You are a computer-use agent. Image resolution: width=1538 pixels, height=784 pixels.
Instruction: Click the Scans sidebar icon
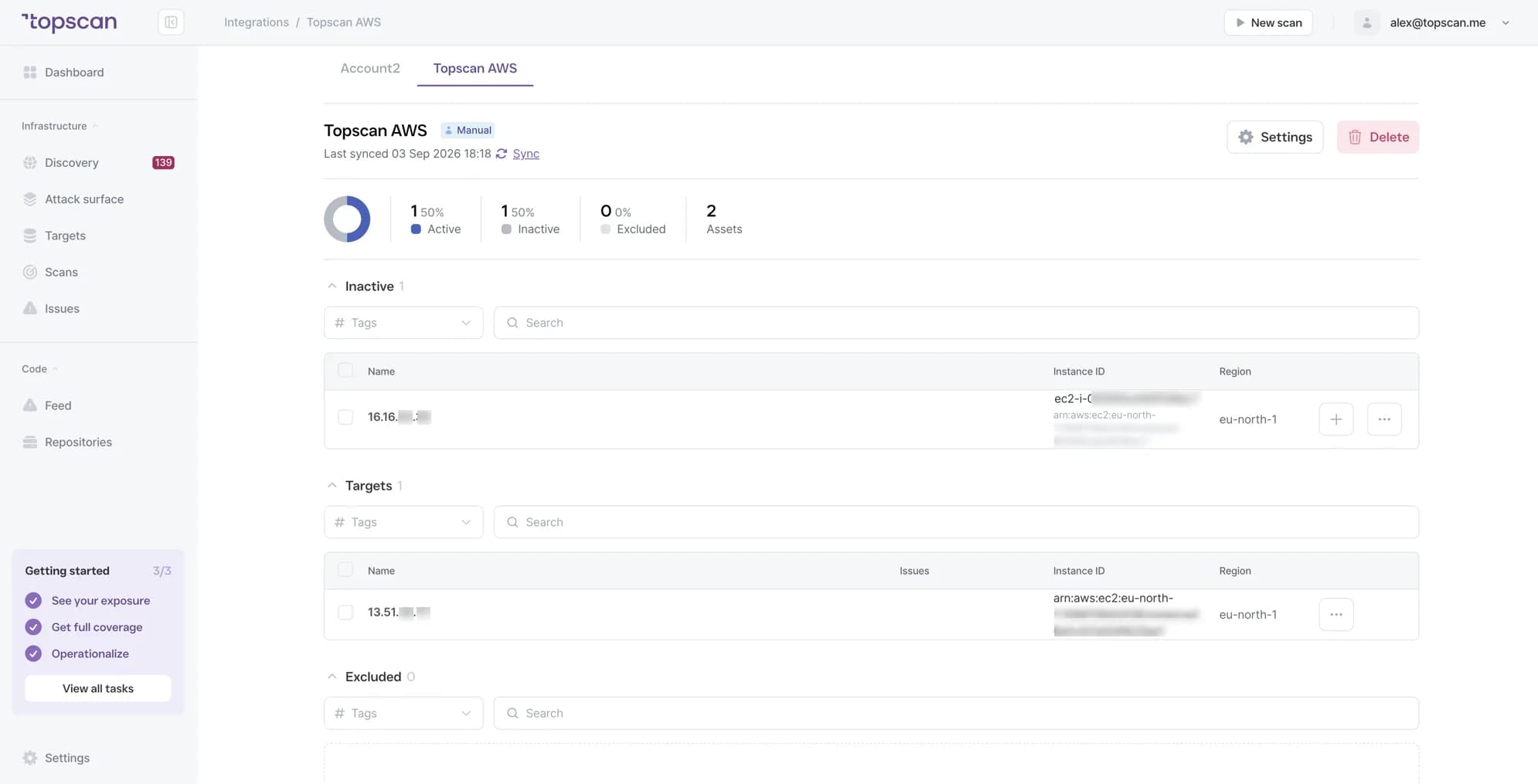point(30,272)
